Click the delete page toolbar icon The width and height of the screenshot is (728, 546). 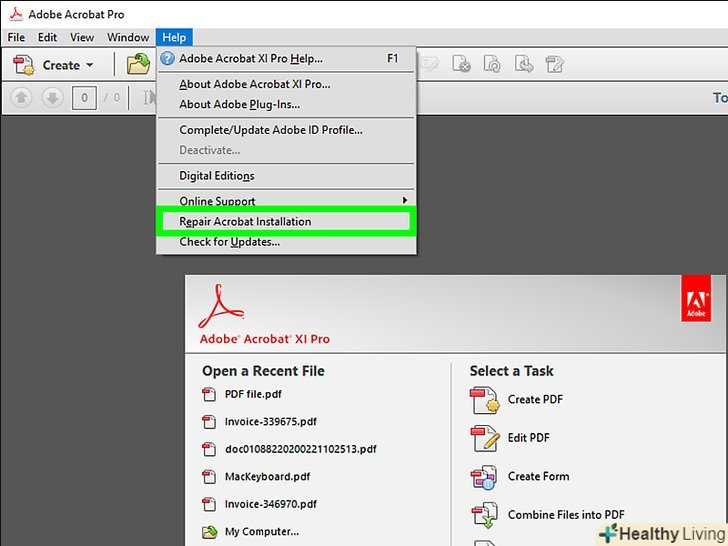click(461, 64)
